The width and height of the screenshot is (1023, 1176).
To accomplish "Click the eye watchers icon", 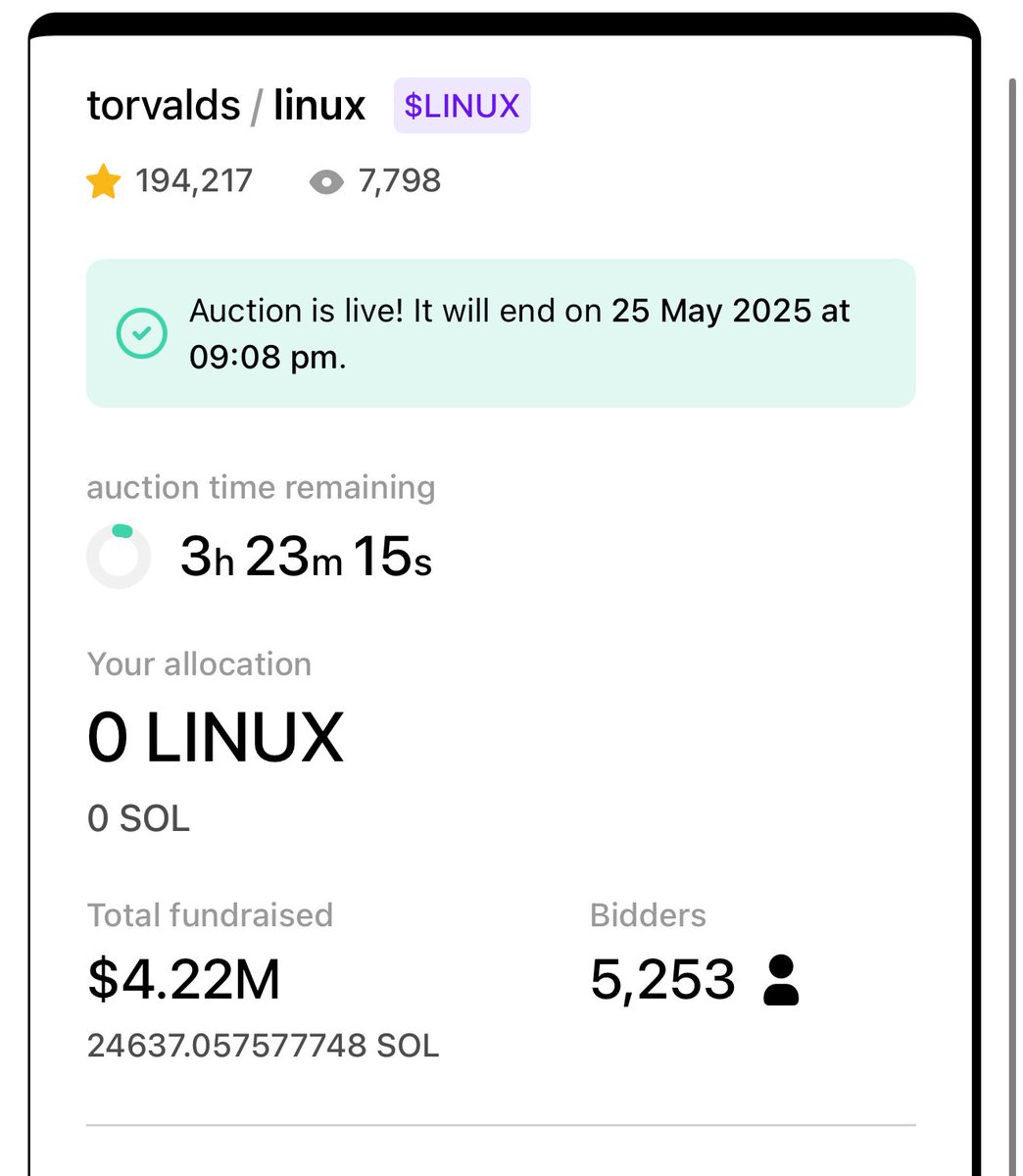I will (326, 182).
